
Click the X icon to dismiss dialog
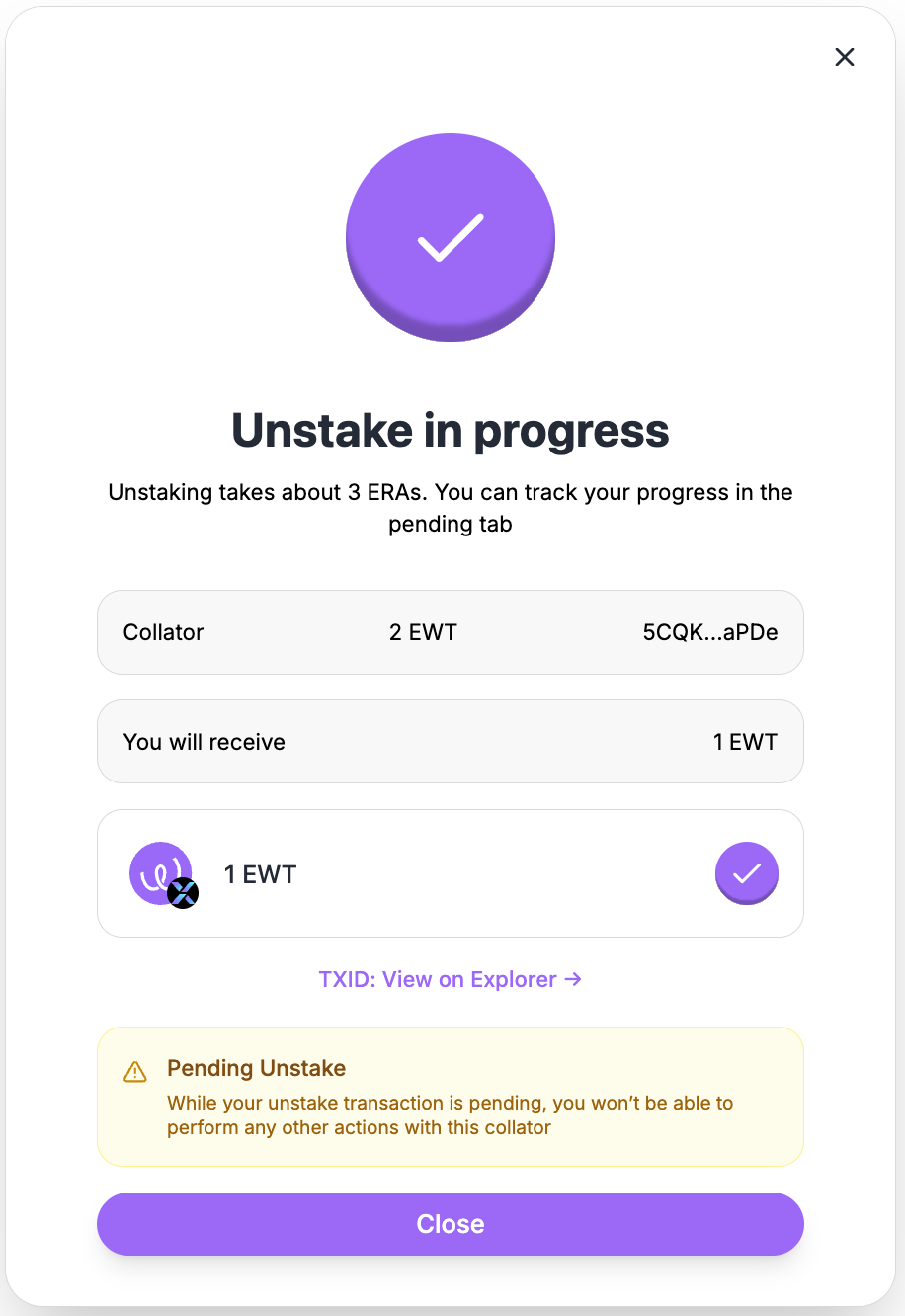click(x=845, y=57)
